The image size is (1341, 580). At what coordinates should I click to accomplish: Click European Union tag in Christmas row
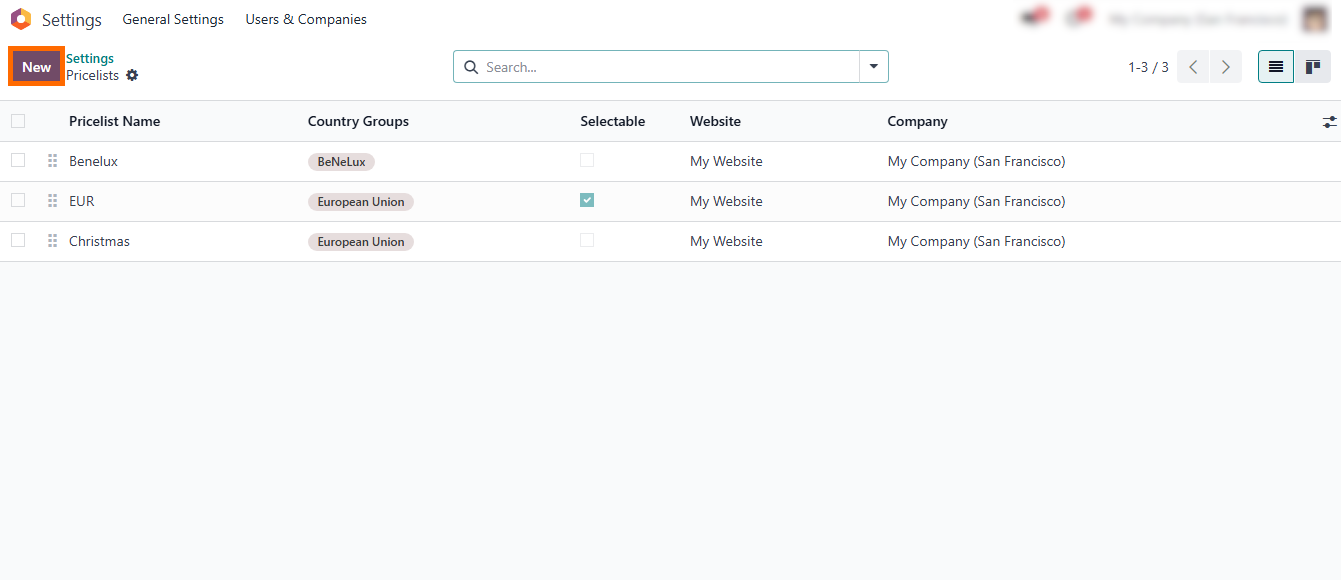[361, 242]
